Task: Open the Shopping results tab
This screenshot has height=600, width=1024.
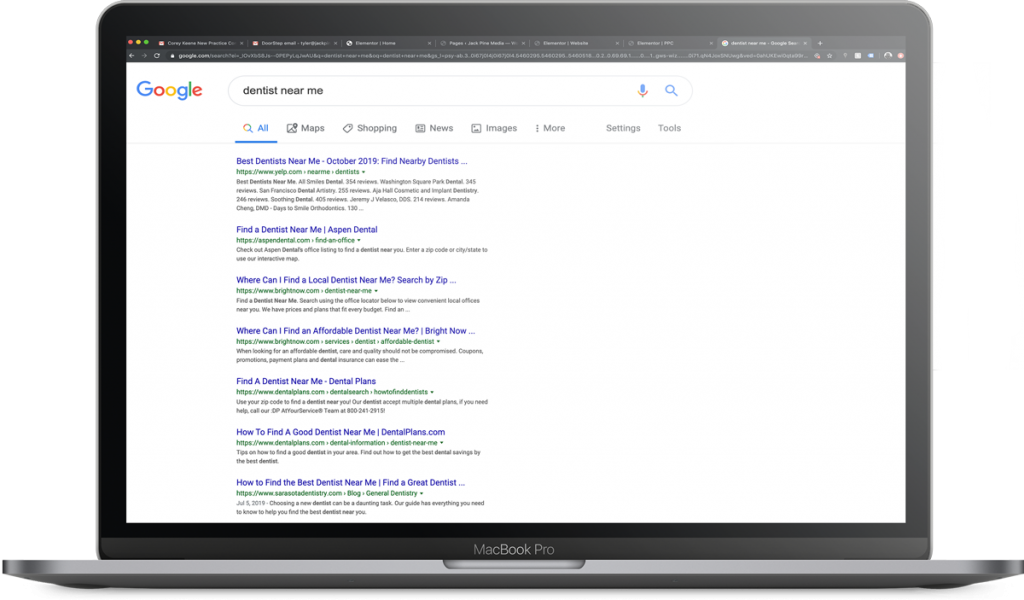Action: (370, 128)
